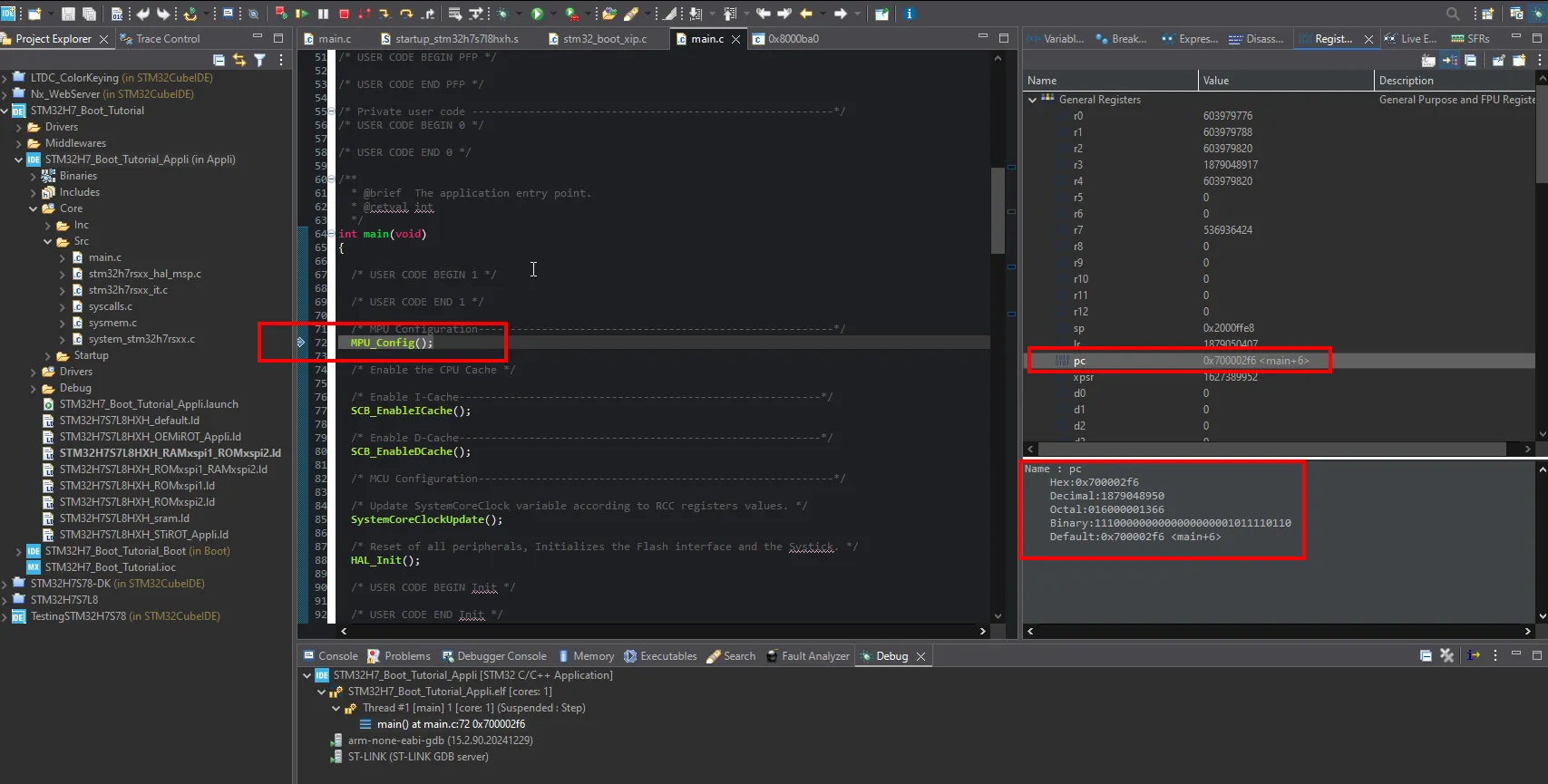
Task: Open STM32H7S7L8HXH_RAMxspi1_ROMxspi2.ld file
Action: [162, 453]
